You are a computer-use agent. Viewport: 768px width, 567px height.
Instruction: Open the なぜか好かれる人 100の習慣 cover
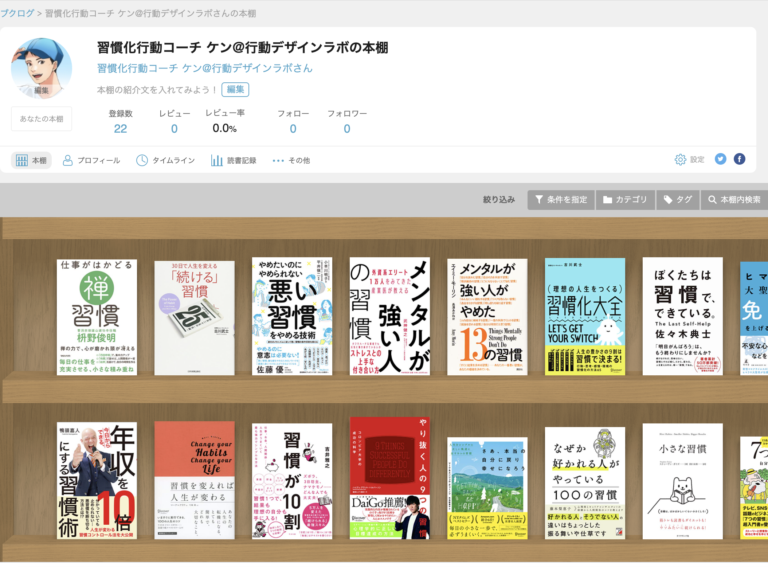point(585,483)
